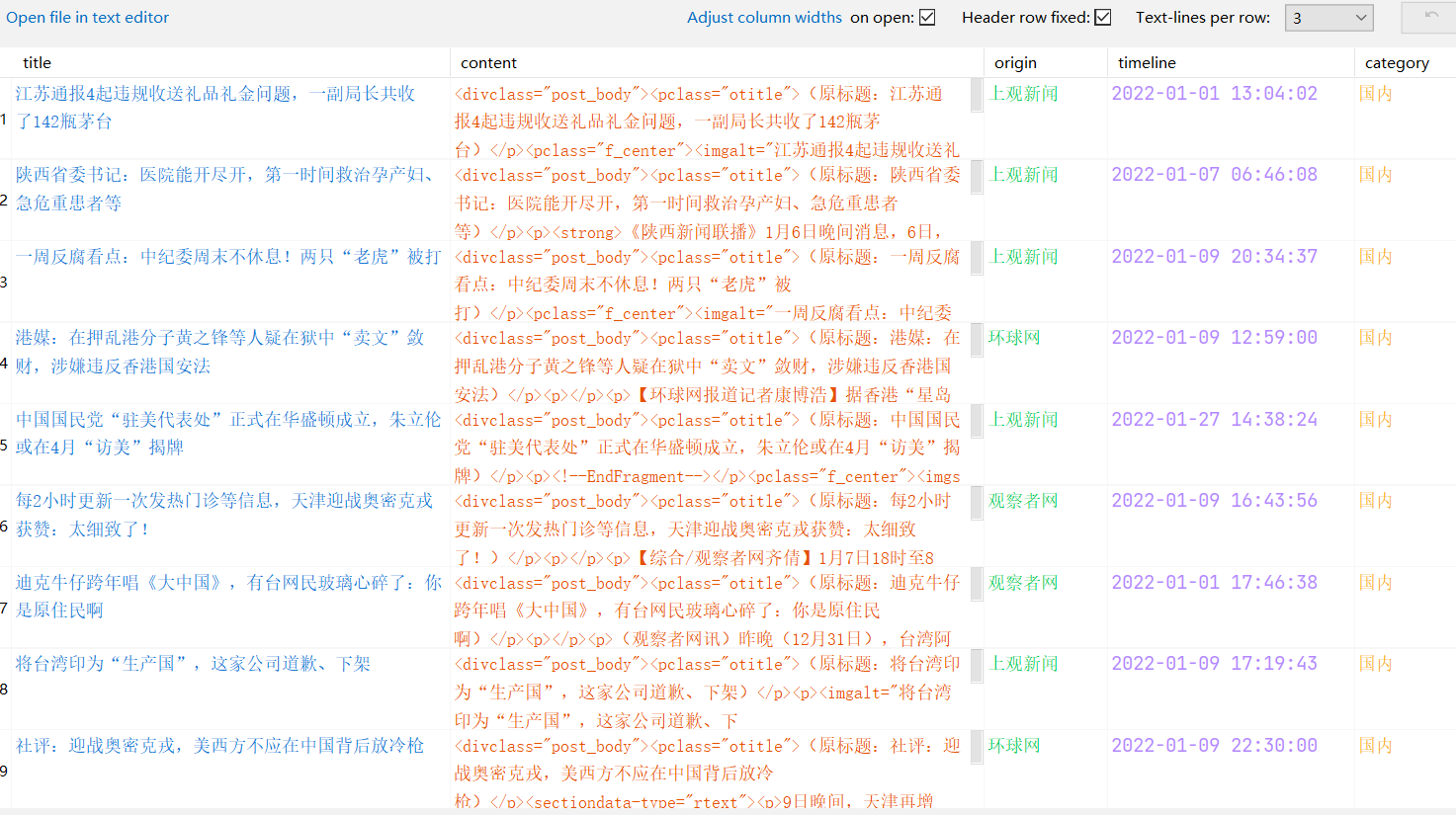Open file in text editor link

point(88,17)
